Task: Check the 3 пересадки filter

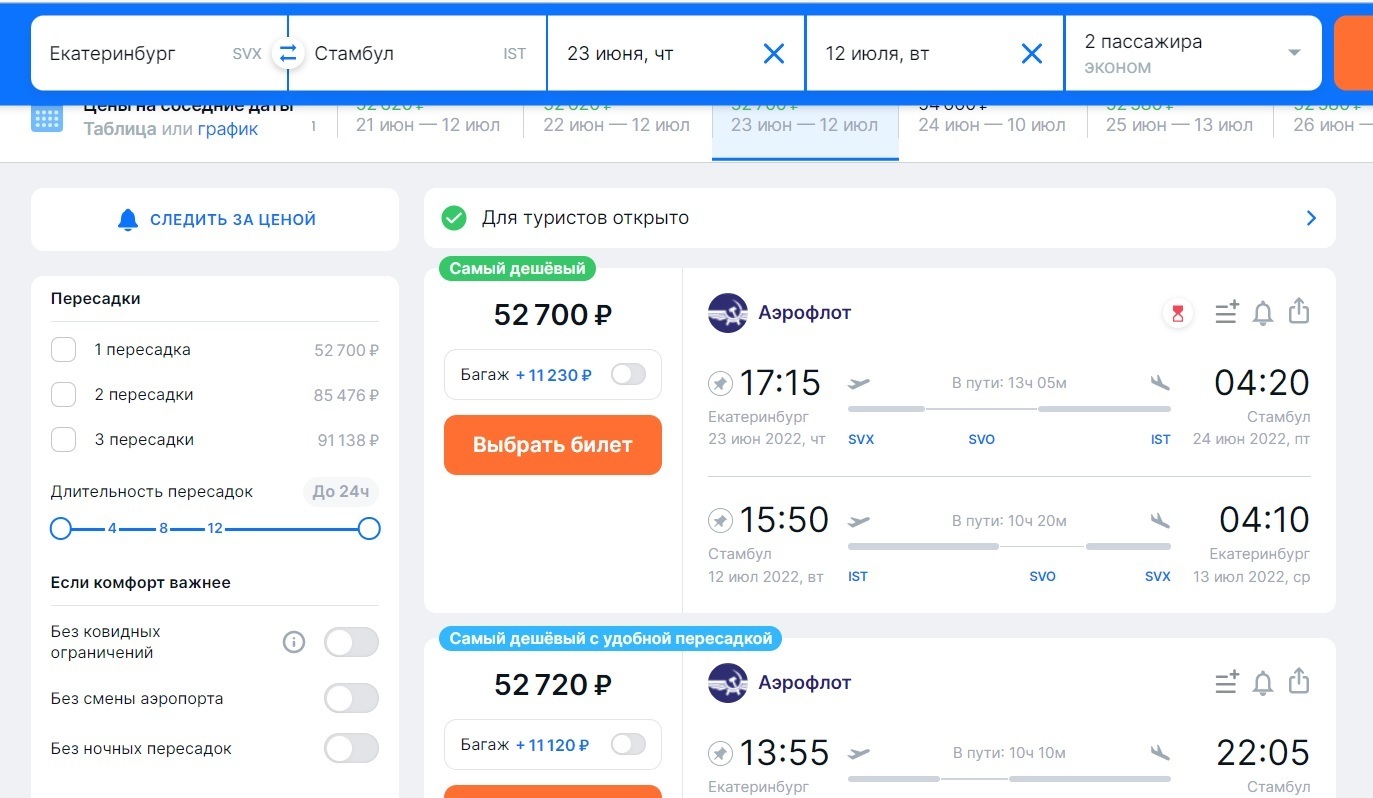Action: click(x=64, y=440)
